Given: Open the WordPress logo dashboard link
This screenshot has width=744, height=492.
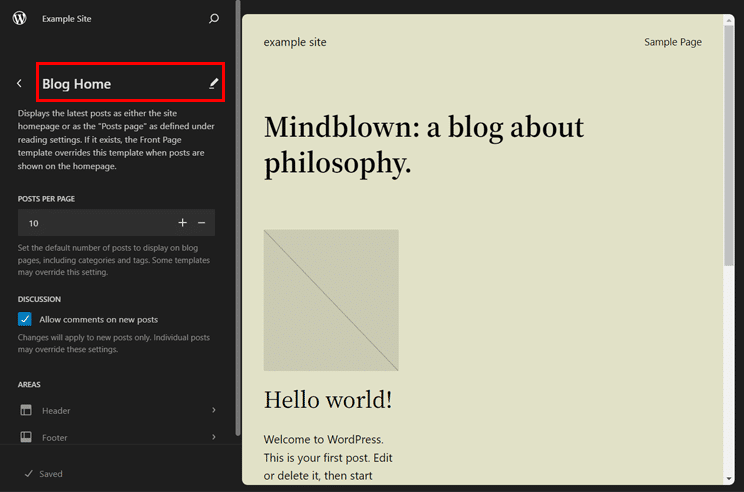Looking at the screenshot, I should click(19, 18).
